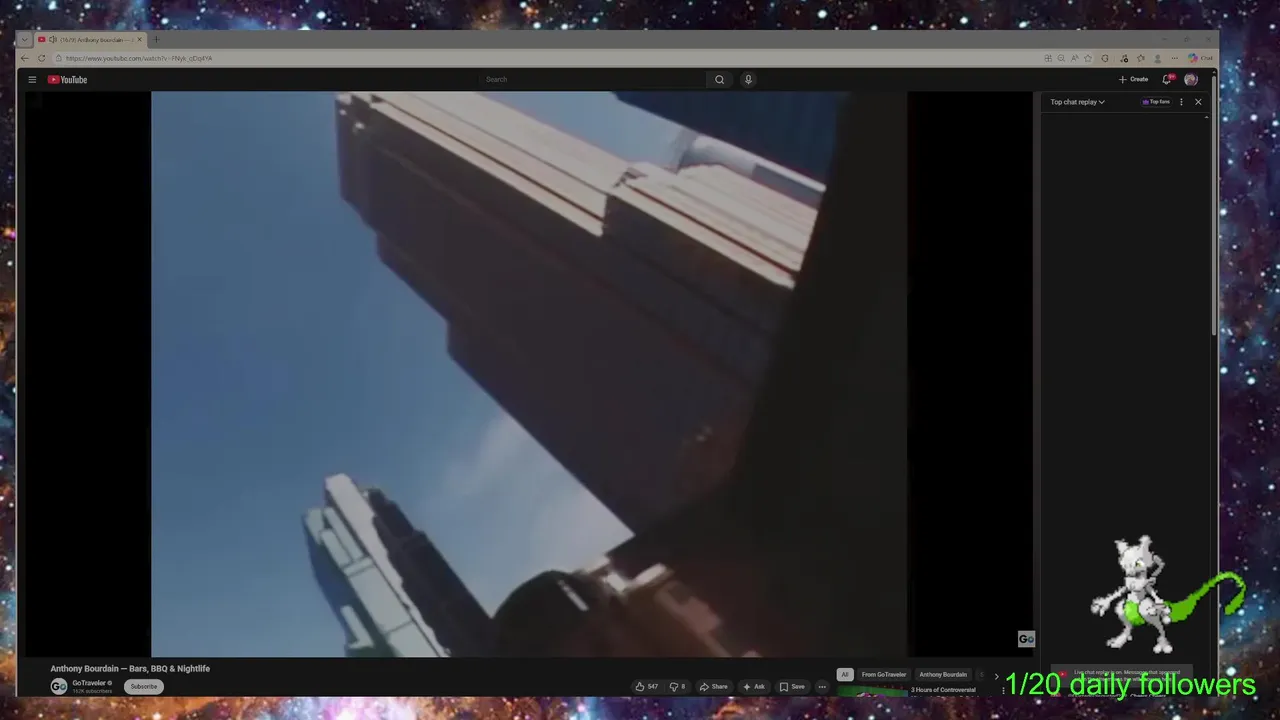Image resolution: width=1280 pixels, height=720 pixels.
Task: Open the GoTraveler channel avatar
Action: (x=59, y=686)
